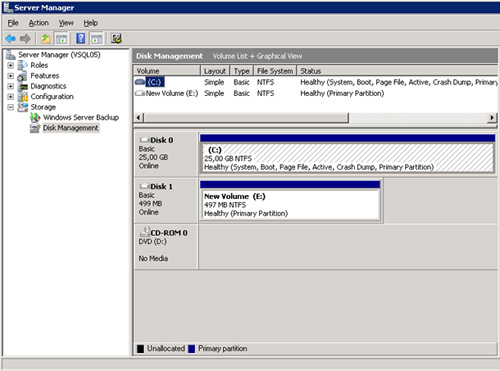The image size is (500, 371).
Task: Toggle the Show/Hide Action Pane icon
Action: 97,39
